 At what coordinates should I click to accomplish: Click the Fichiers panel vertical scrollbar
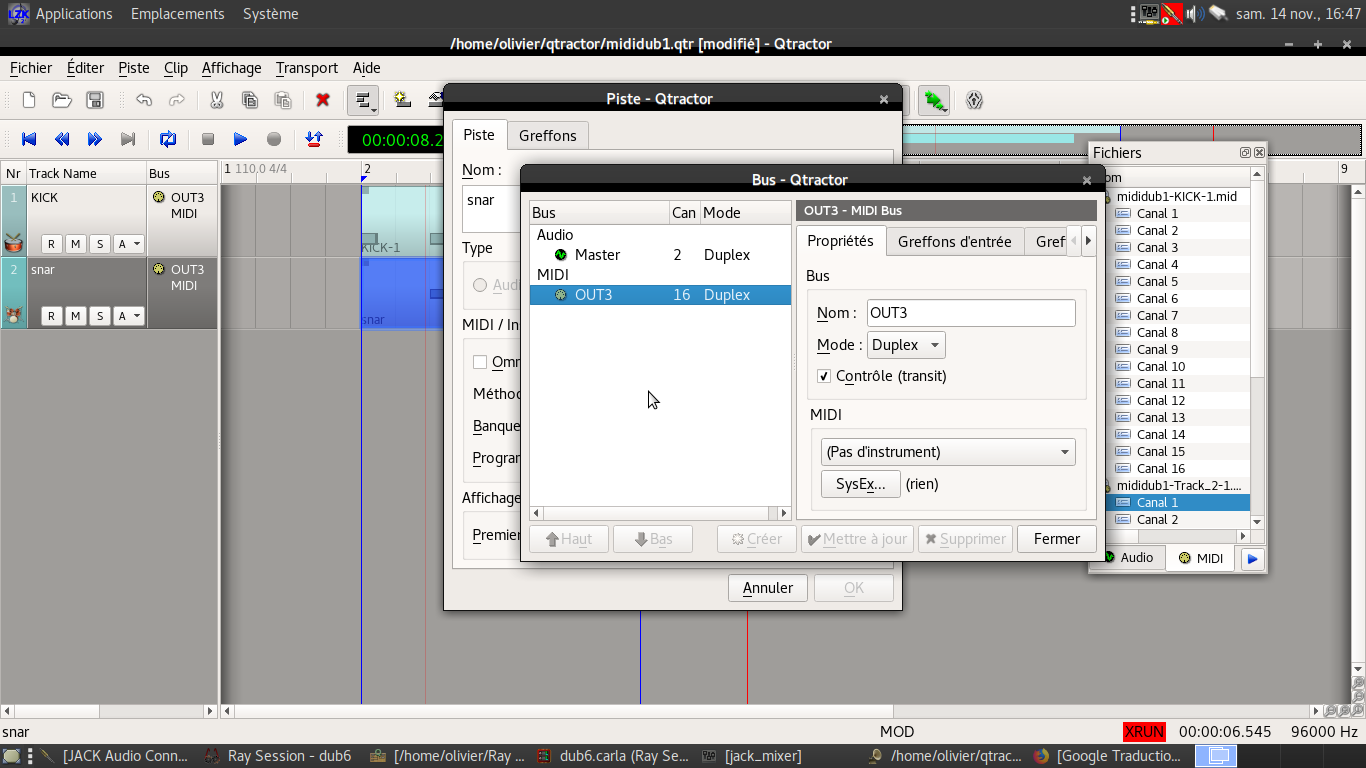[1258, 348]
